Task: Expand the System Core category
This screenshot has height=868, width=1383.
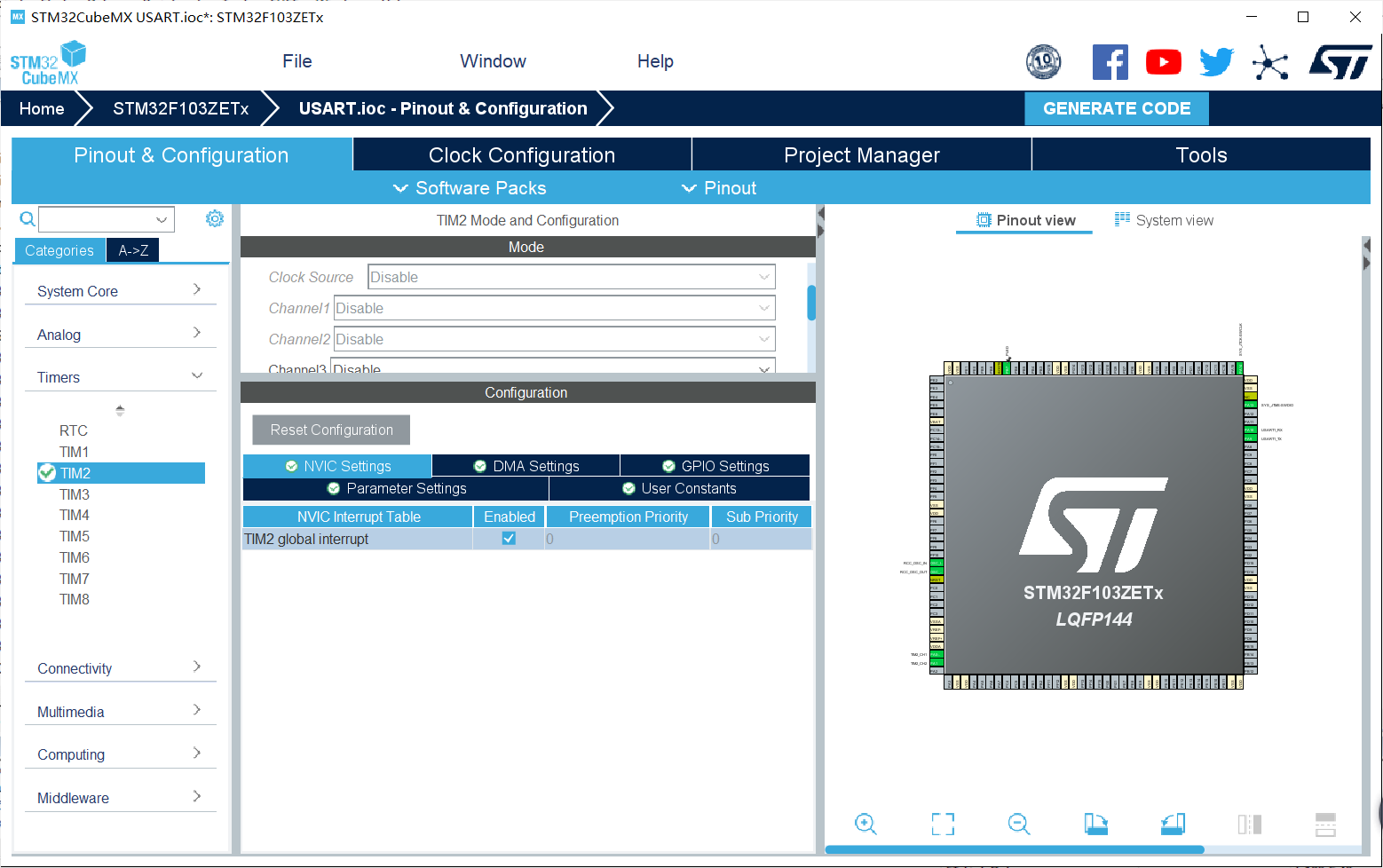Action: click(121, 291)
